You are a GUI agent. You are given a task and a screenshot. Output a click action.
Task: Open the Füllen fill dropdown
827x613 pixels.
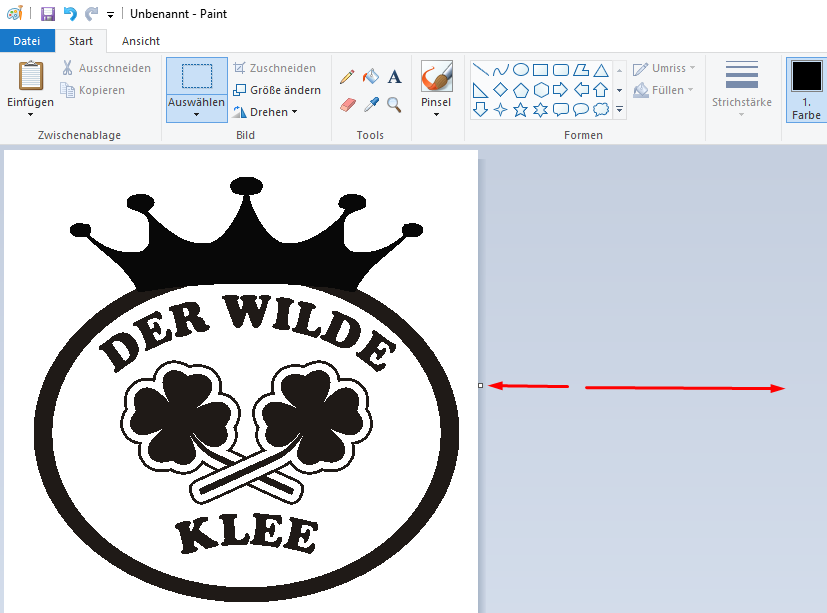(x=663, y=90)
